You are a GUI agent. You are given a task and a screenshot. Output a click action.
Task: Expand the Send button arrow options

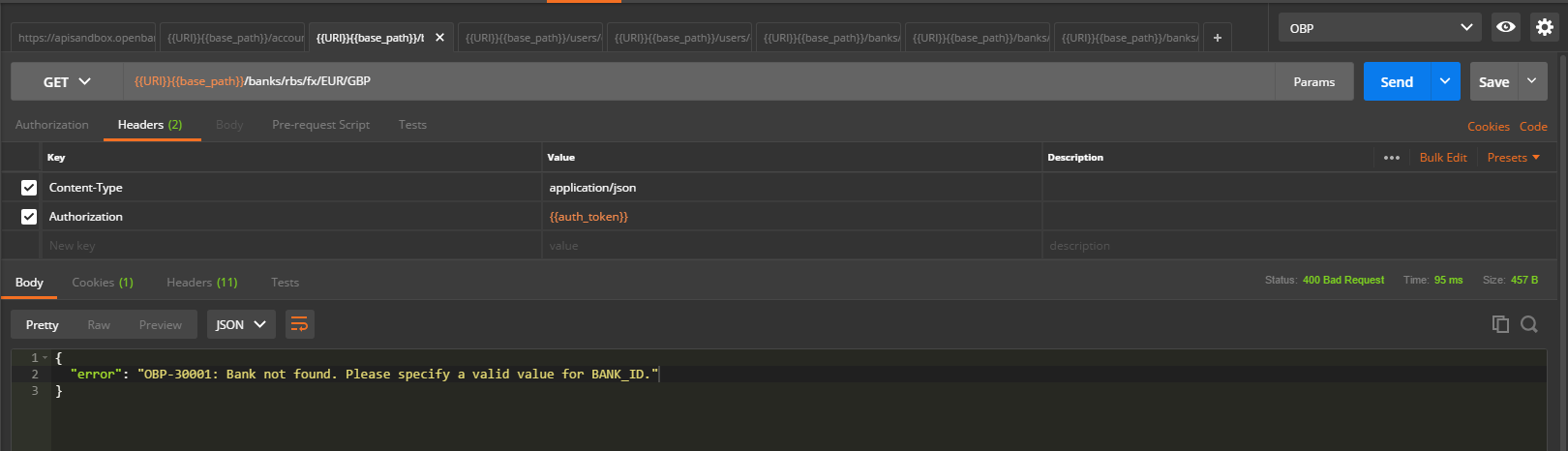(x=1445, y=81)
